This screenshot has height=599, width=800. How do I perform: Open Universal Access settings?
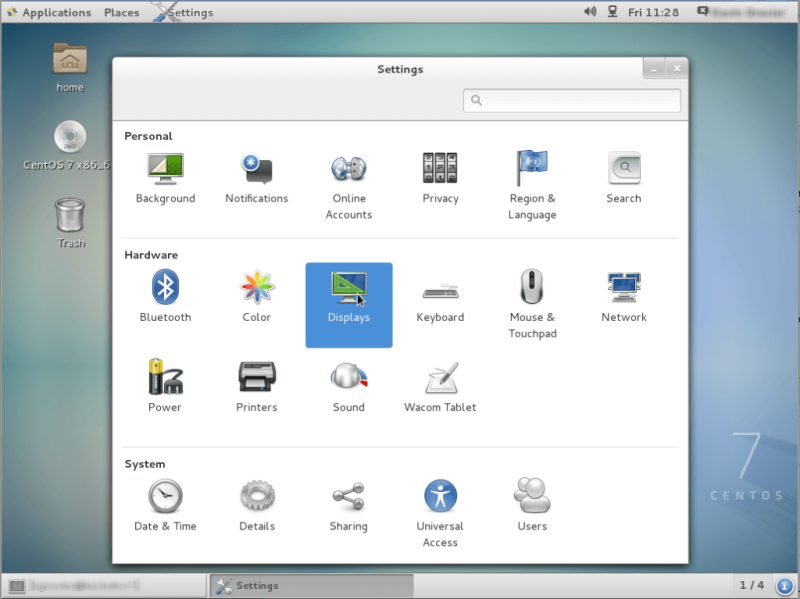(x=440, y=513)
